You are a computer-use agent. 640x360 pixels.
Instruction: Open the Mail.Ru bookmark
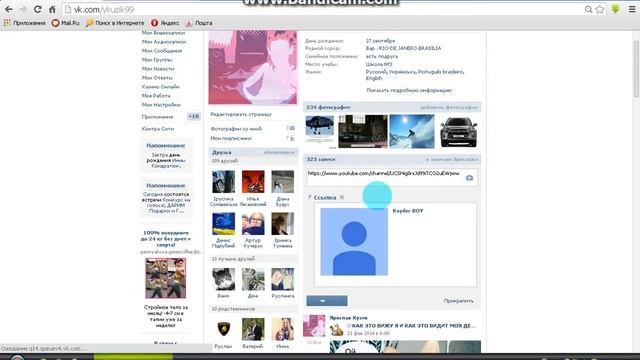click(x=65, y=23)
